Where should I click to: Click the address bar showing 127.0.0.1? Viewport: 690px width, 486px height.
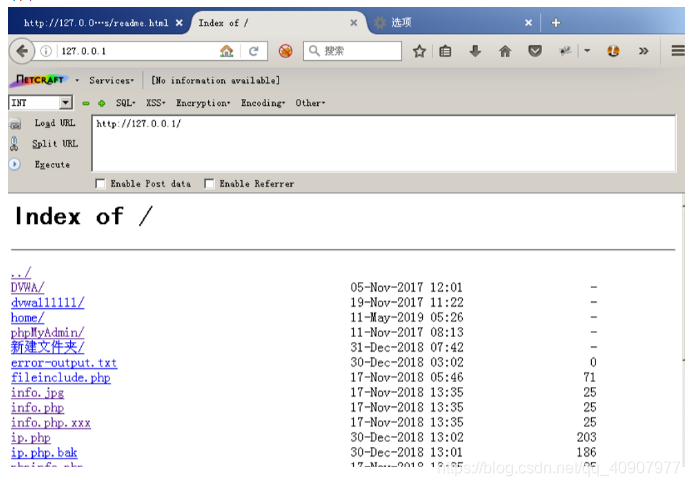[136, 51]
